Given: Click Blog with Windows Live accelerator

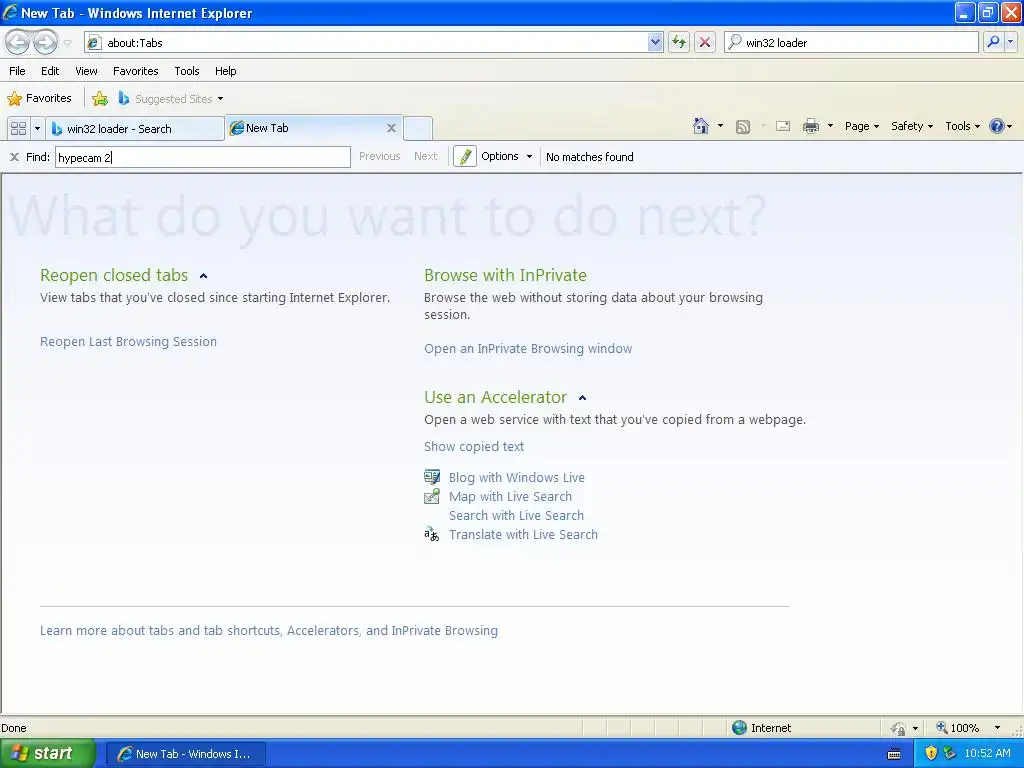Looking at the screenshot, I should point(517,477).
